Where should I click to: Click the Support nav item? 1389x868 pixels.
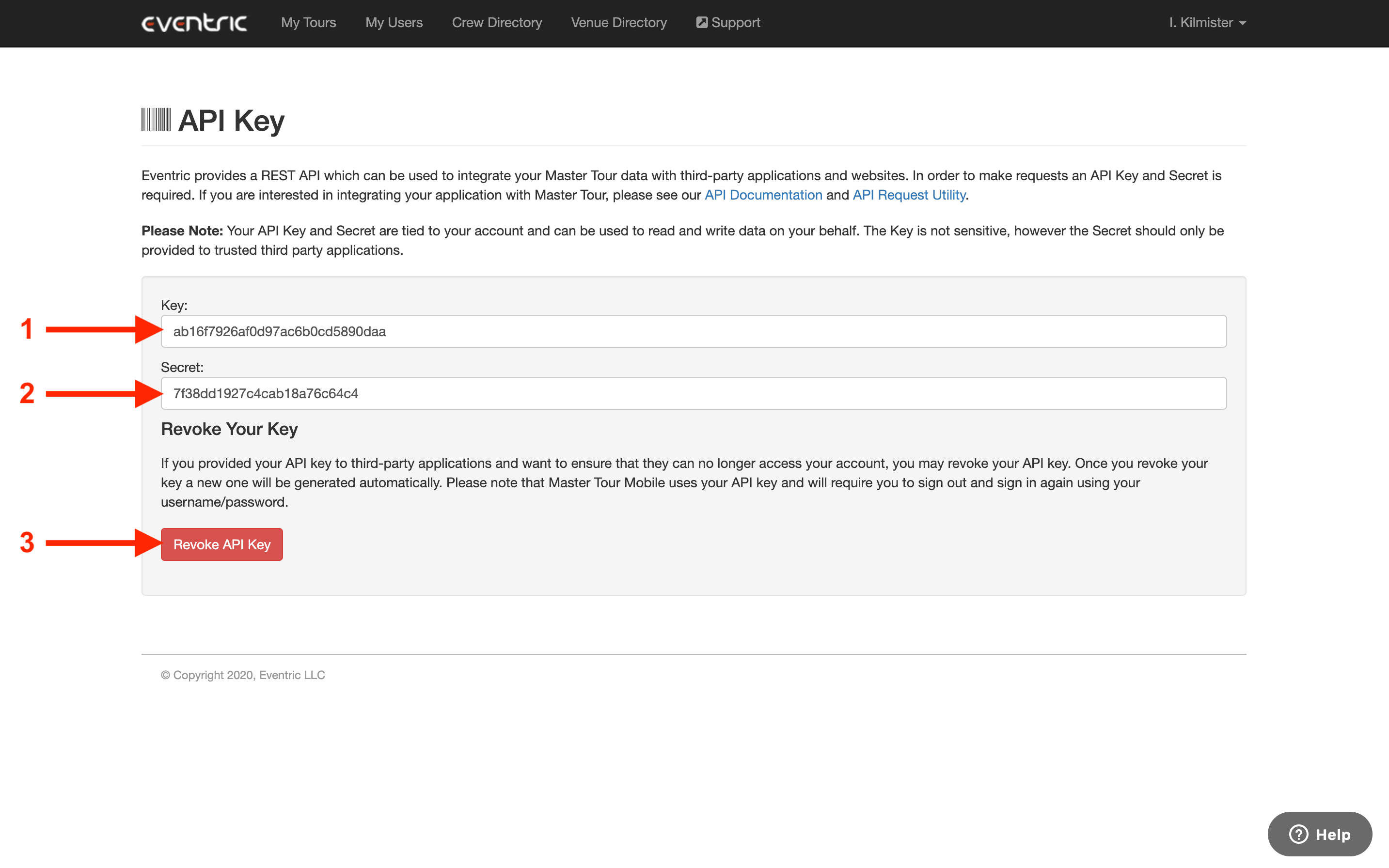[735, 22]
